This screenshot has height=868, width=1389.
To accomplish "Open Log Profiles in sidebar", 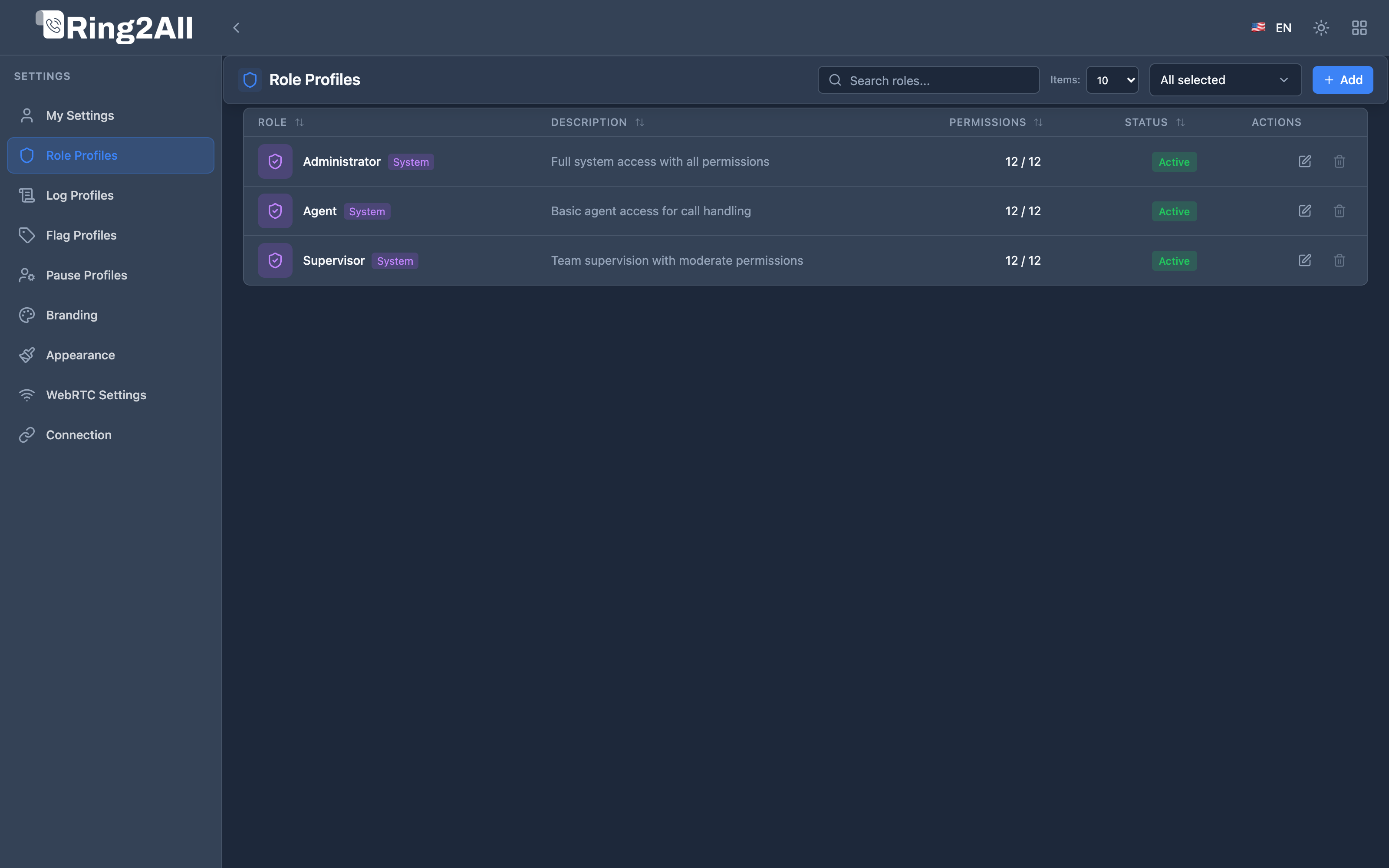I will [x=110, y=195].
